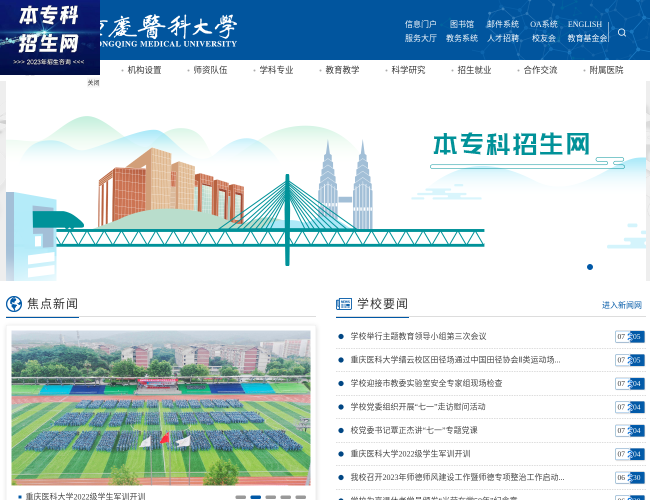
Task: Click the 学校要闻 section heading
Action: (382, 304)
